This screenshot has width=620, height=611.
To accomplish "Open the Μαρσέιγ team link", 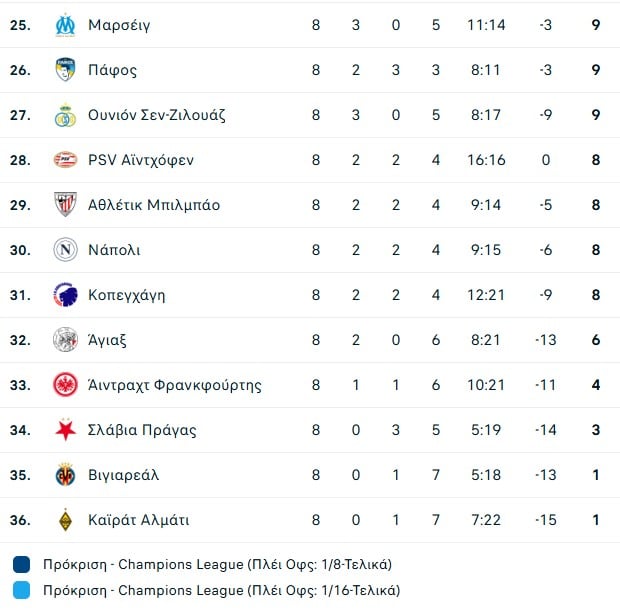I will 119,25.
